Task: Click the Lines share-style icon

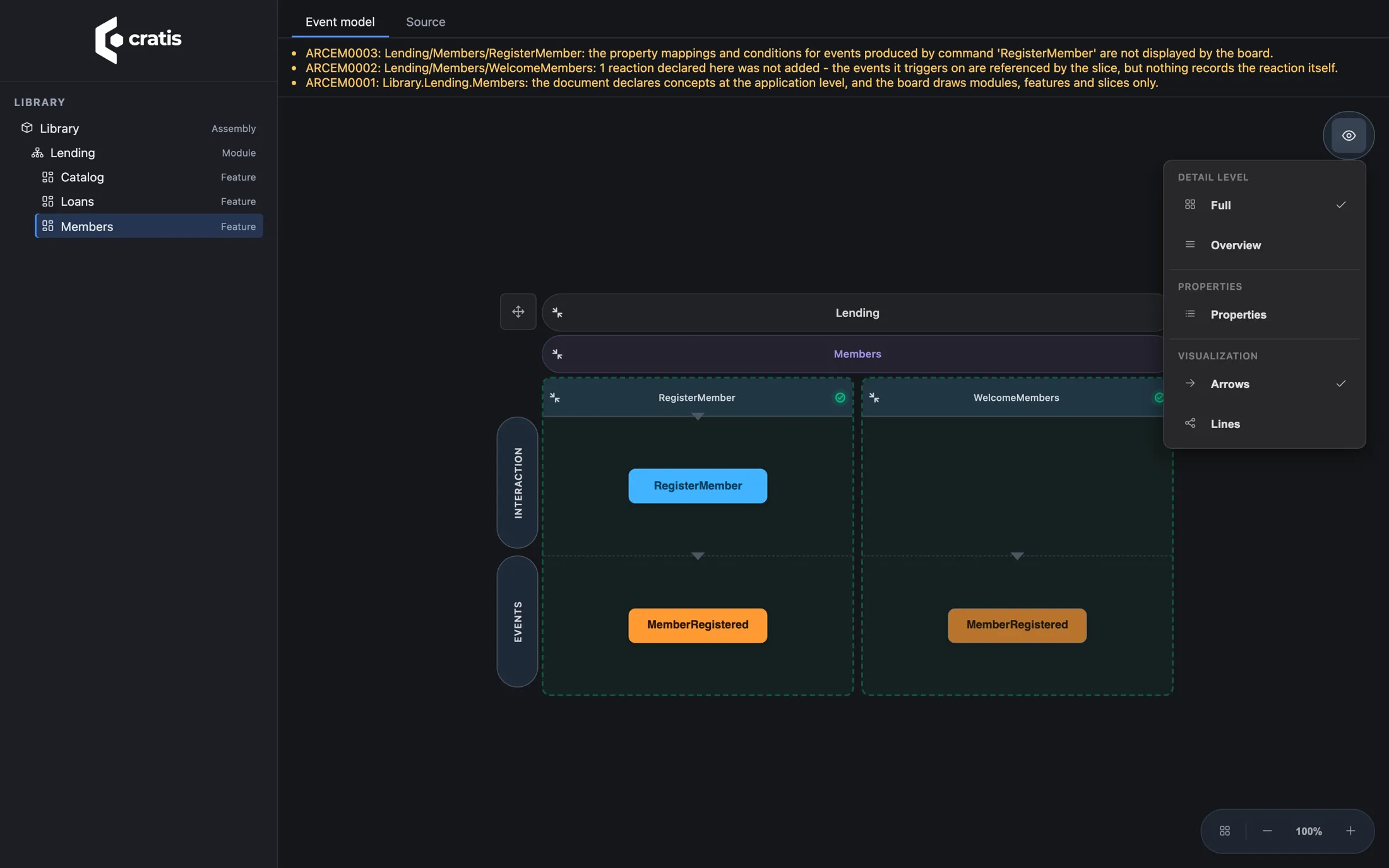Action: 1190,423
